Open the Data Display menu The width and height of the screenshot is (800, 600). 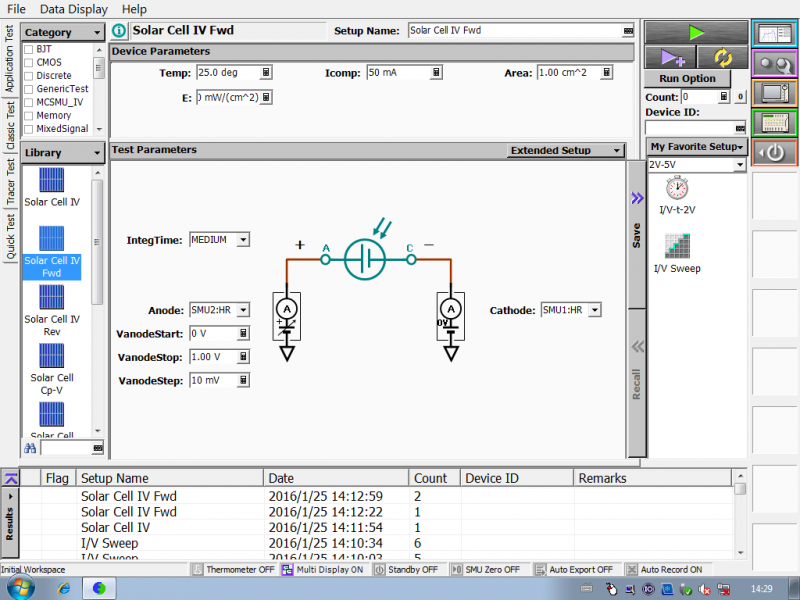point(74,9)
